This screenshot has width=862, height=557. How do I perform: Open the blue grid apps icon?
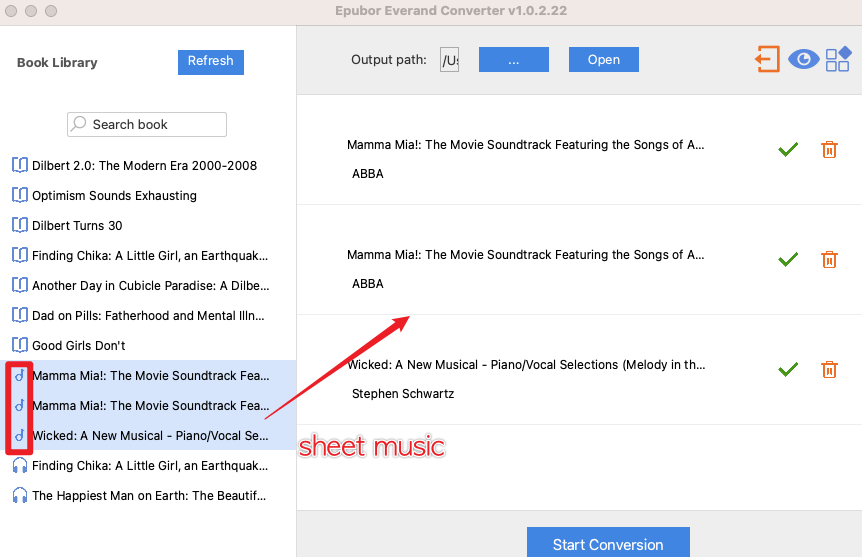(x=838, y=59)
